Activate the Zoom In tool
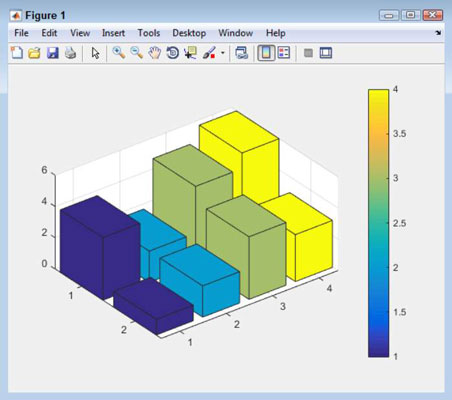 coord(119,53)
